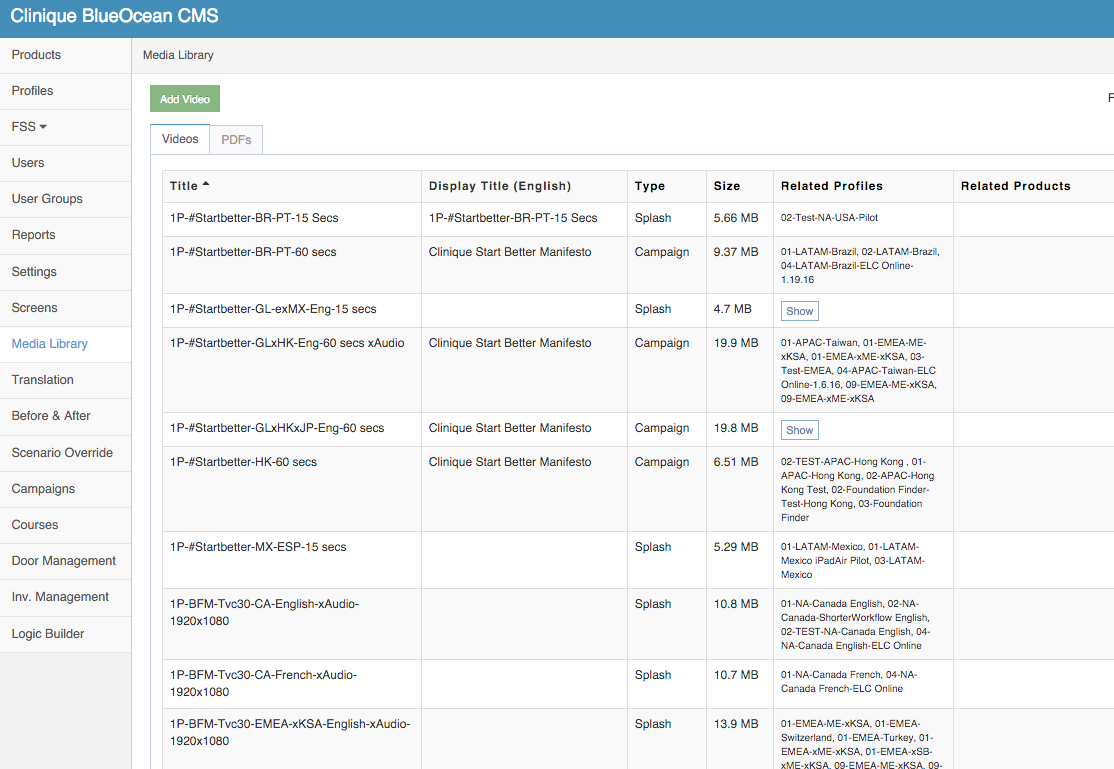Select title 1P-#Startbetter-HK-60 secs
This screenshot has width=1114, height=769.
coord(243,462)
